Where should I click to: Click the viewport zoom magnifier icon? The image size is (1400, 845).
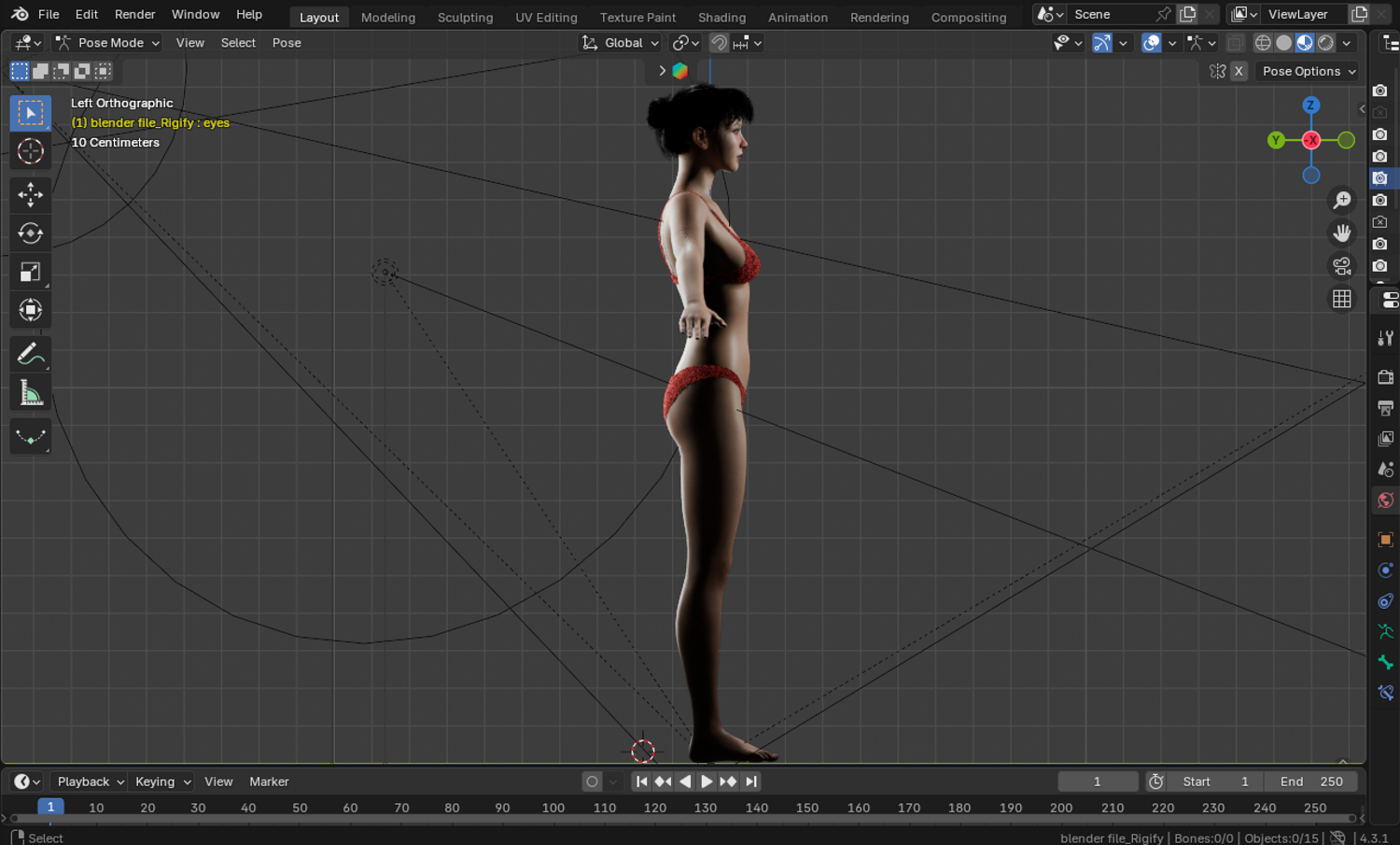point(1342,201)
